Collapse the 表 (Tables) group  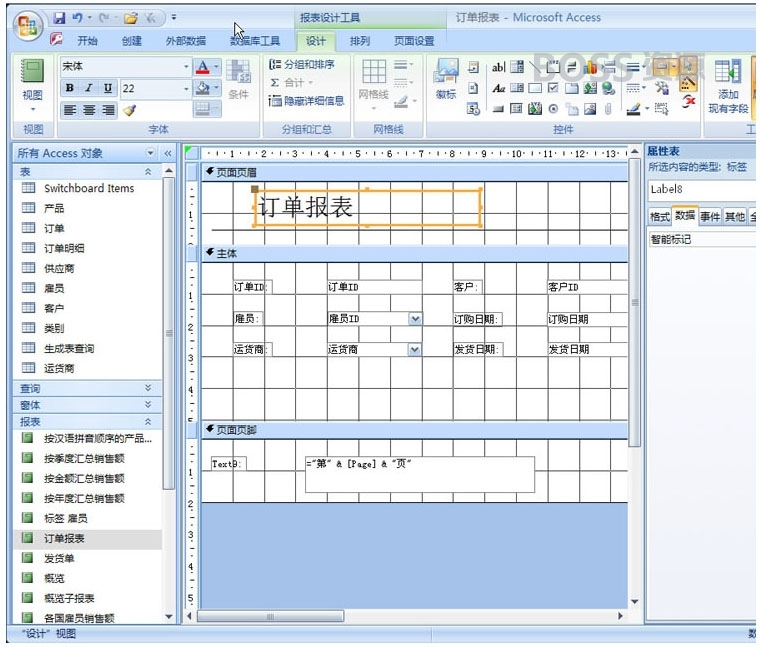tap(148, 172)
